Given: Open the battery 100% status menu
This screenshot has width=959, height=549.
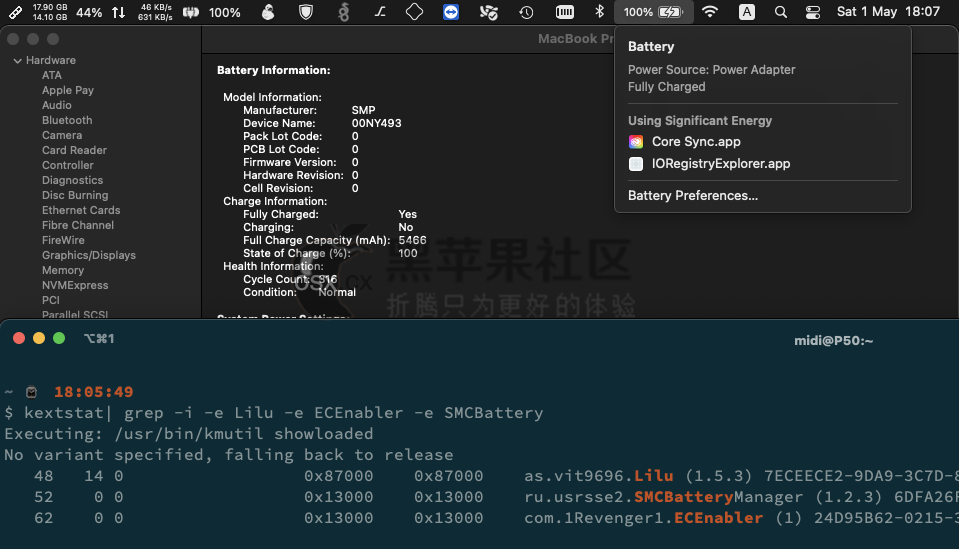Looking at the screenshot, I should tap(653, 12).
